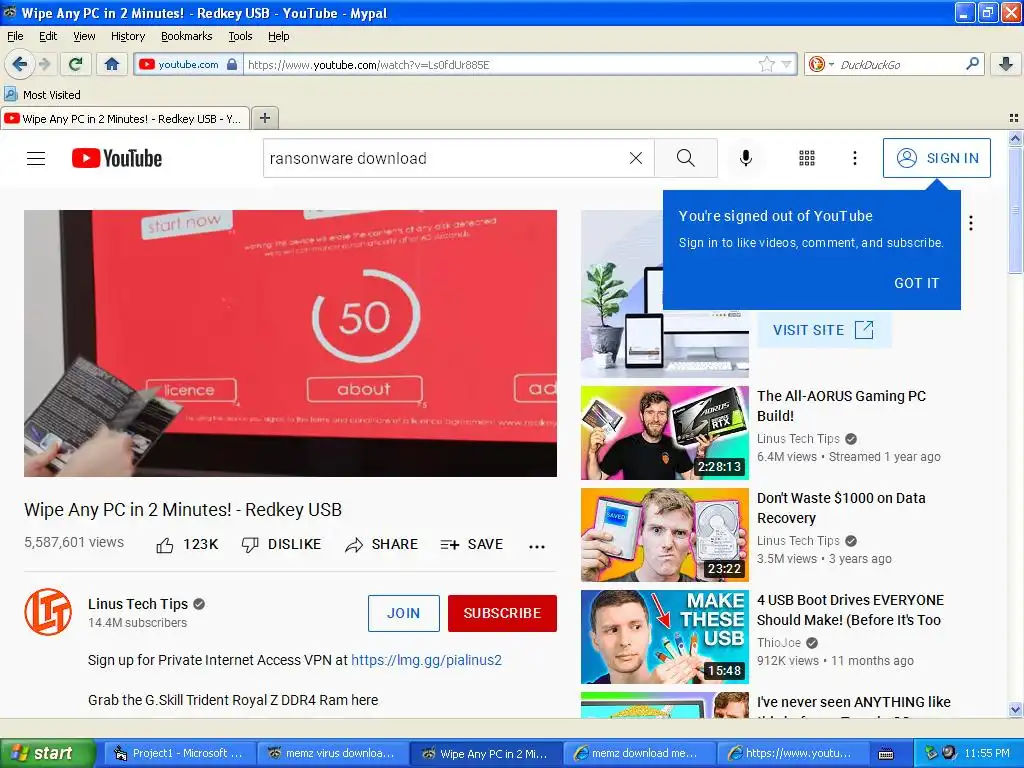Open the ad options three-dot menu

(971, 223)
